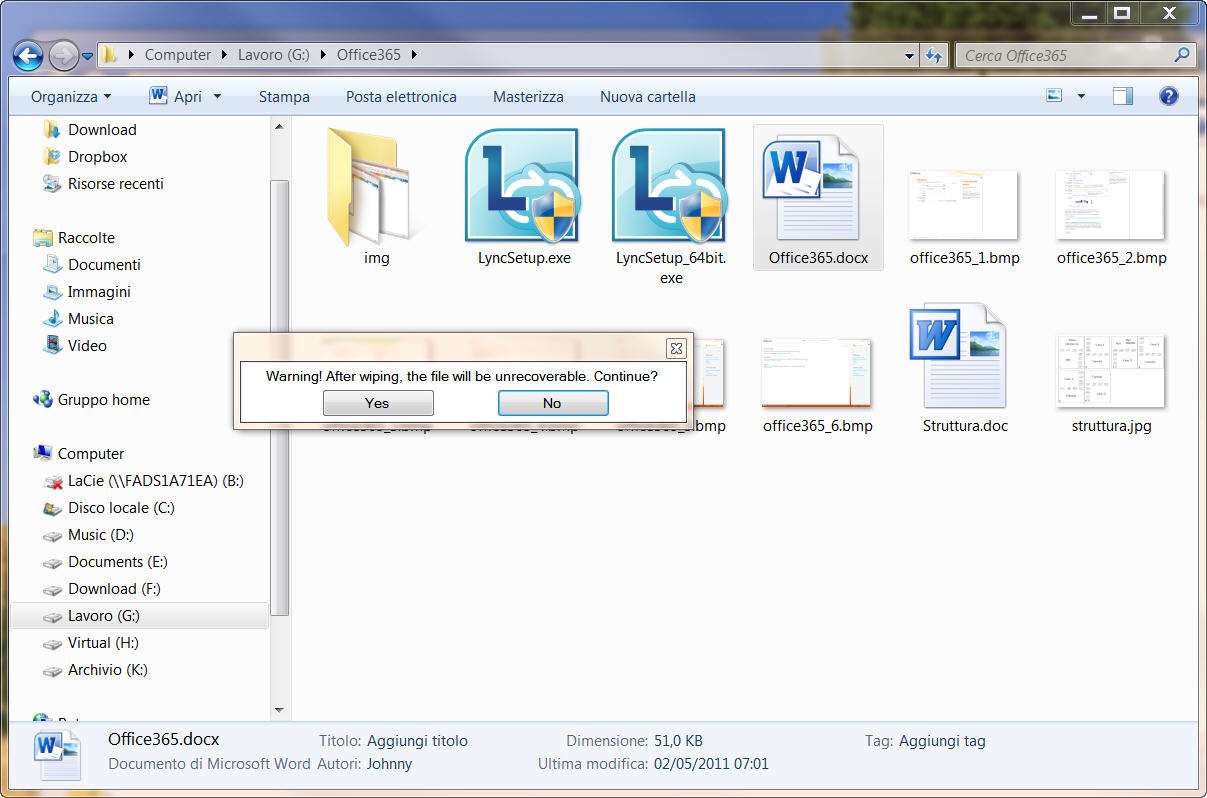The image size is (1207, 798).
Task: Toggle the preview pane icon
Action: (x=1122, y=96)
